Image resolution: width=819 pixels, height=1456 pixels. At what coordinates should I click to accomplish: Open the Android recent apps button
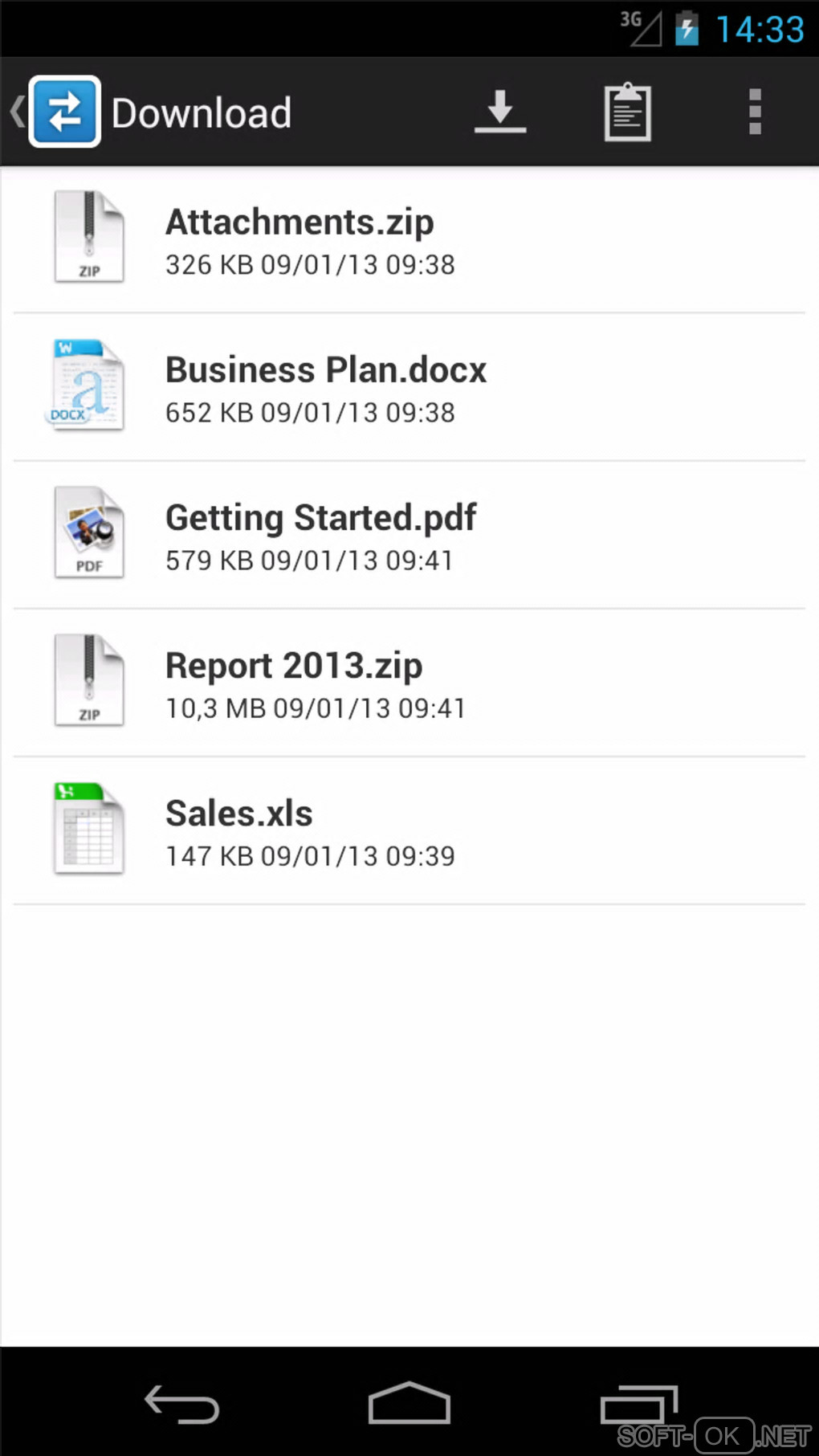(x=639, y=1405)
